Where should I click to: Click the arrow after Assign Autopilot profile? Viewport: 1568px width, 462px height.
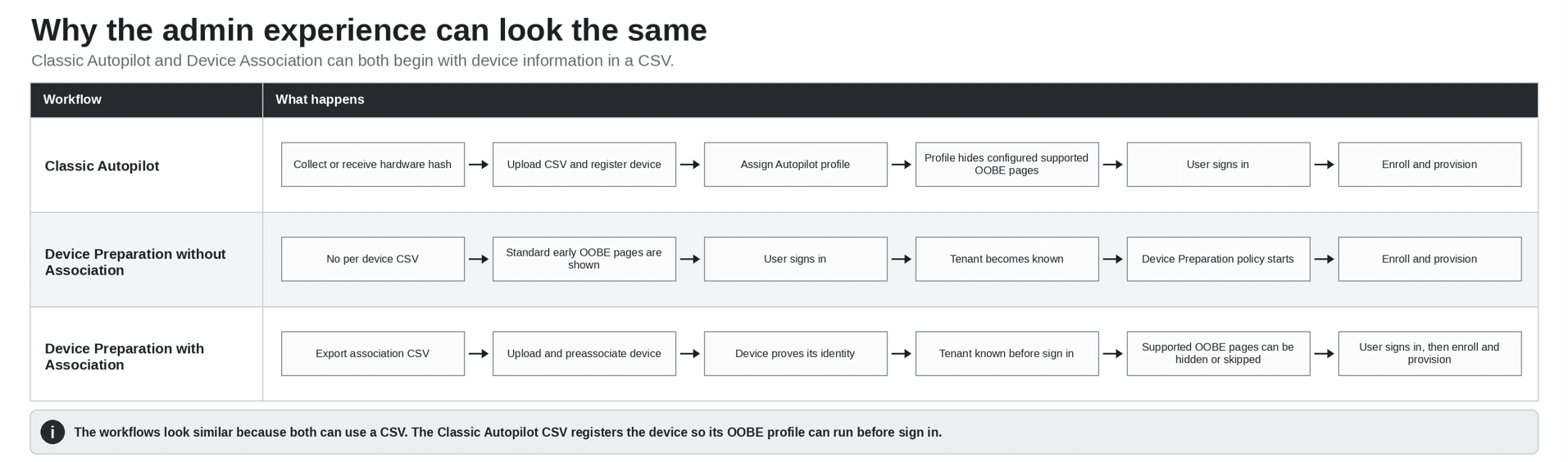coord(902,165)
